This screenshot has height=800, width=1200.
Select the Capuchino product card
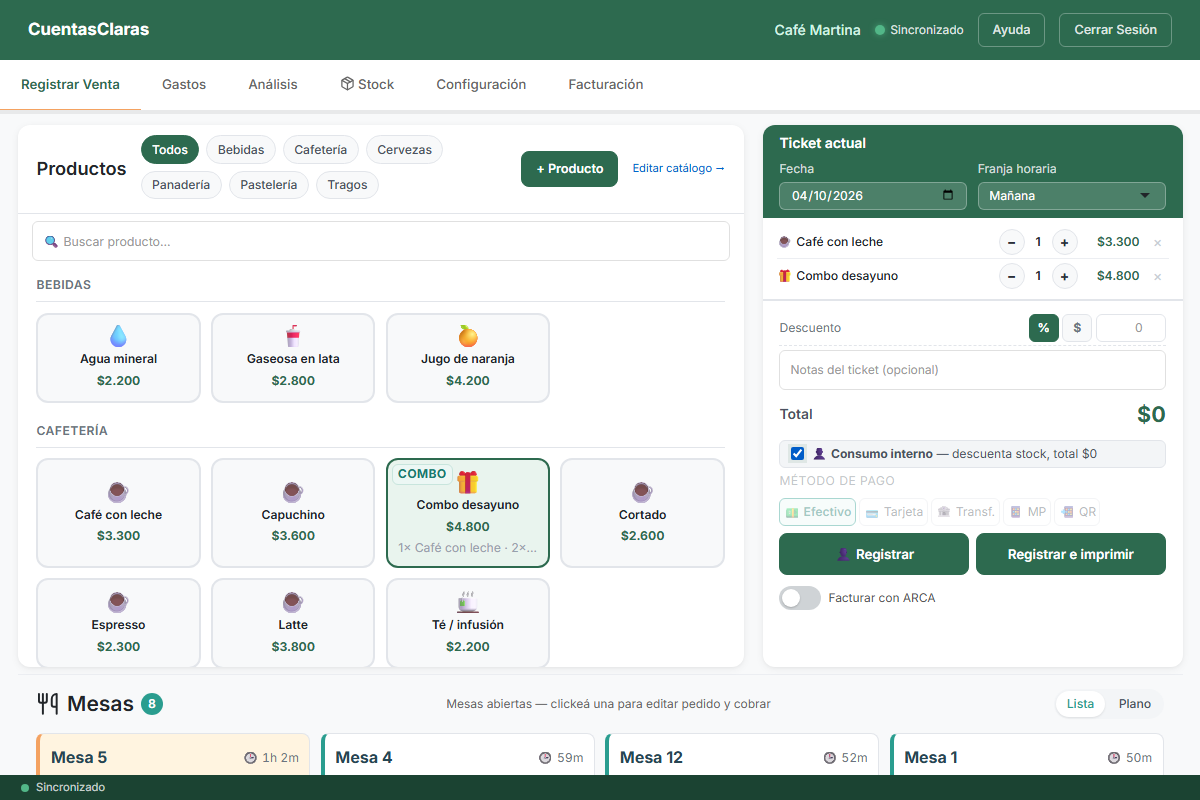click(293, 513)
